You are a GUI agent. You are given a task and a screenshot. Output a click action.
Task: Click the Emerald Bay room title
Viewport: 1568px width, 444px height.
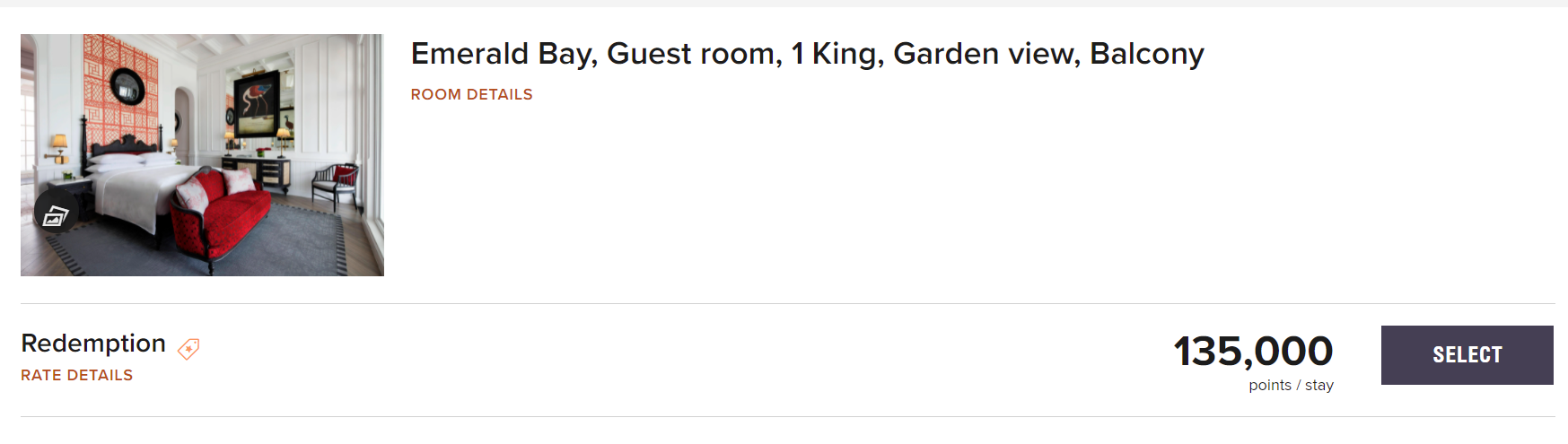[806, 54]
